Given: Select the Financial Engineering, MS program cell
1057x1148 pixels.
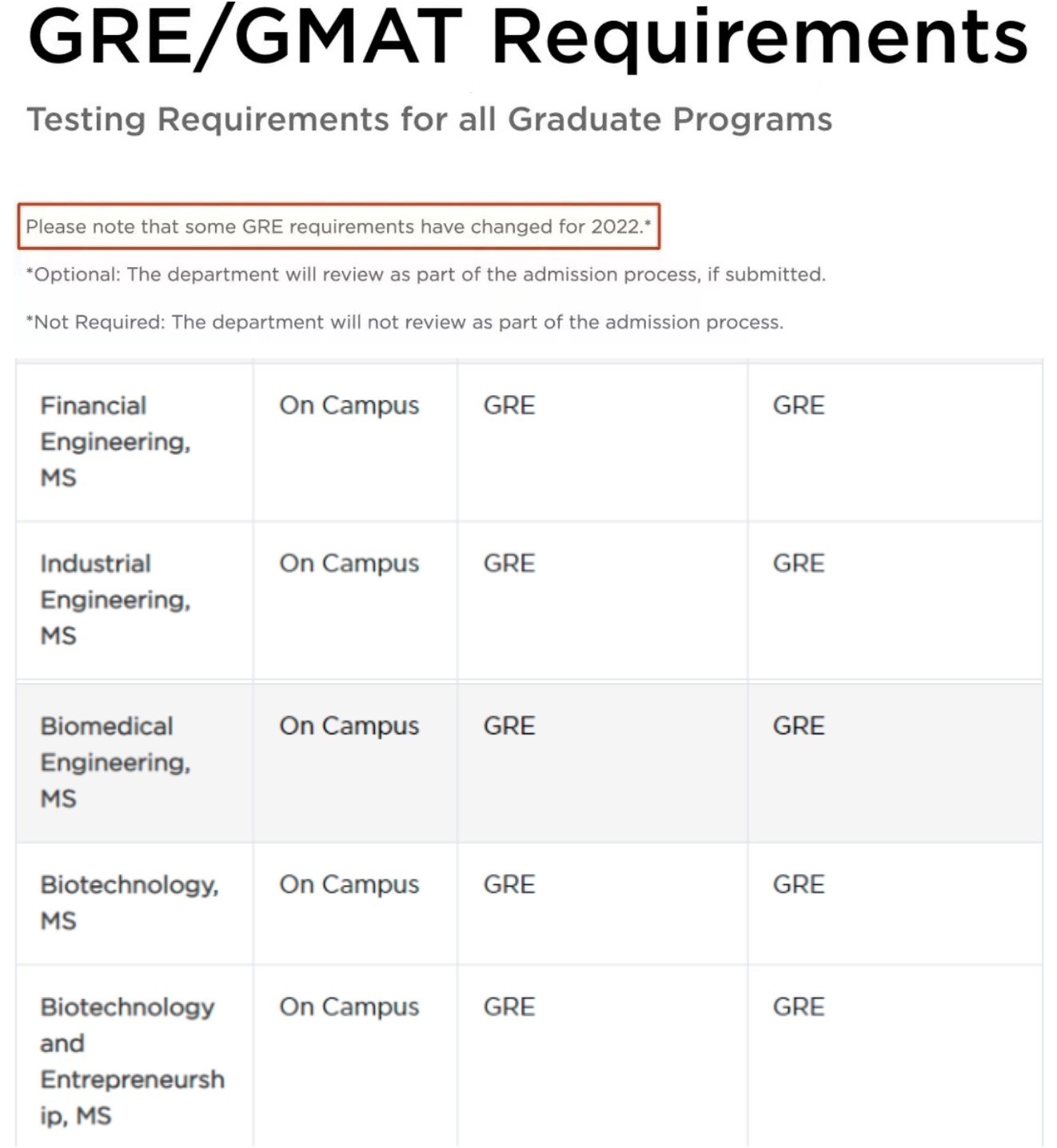Looking at the screenshot, I should (x=134, y=441).
